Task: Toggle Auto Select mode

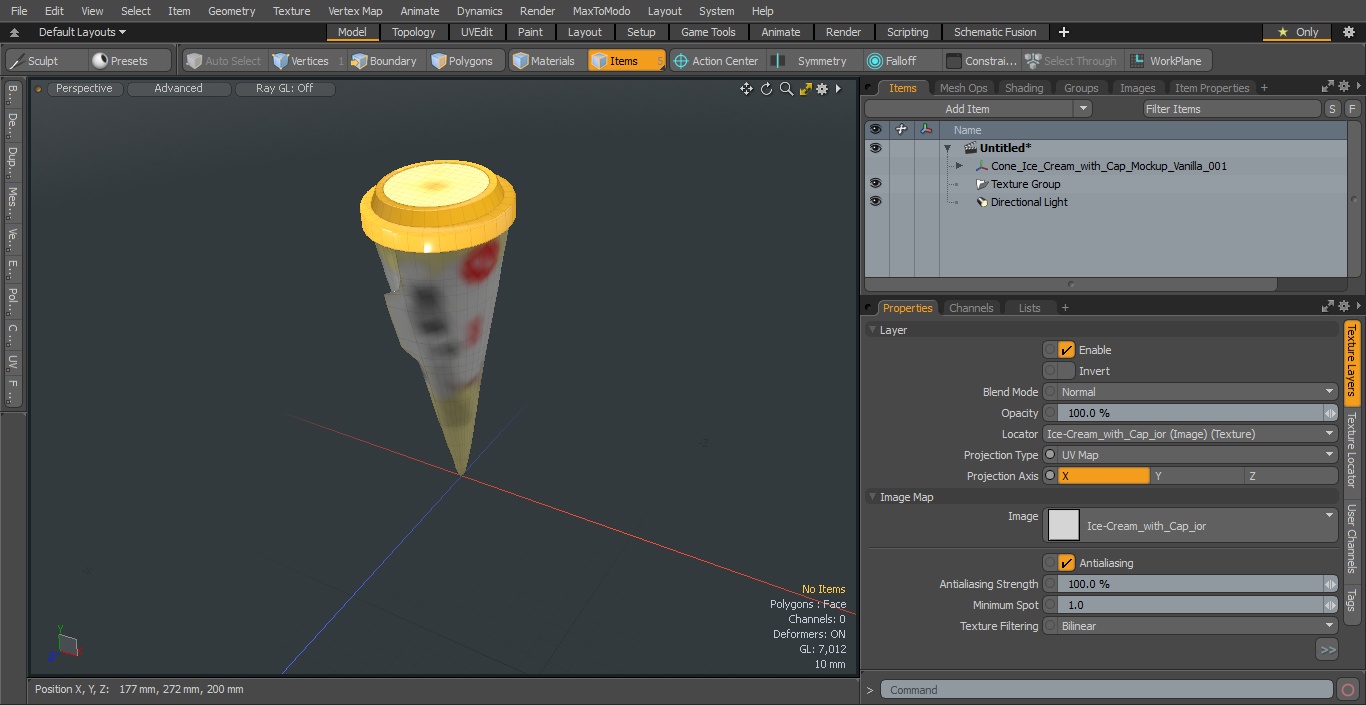Action: tap(224, 61)
